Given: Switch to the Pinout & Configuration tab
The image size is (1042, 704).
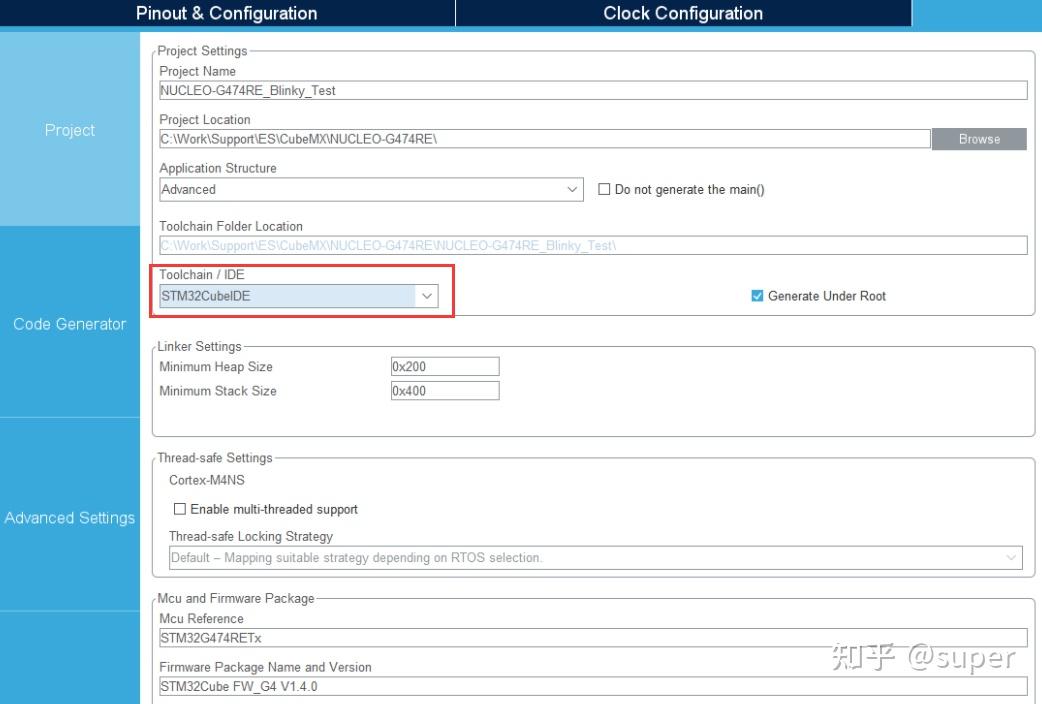Looking at the screenshot, I should coord(225,13).
